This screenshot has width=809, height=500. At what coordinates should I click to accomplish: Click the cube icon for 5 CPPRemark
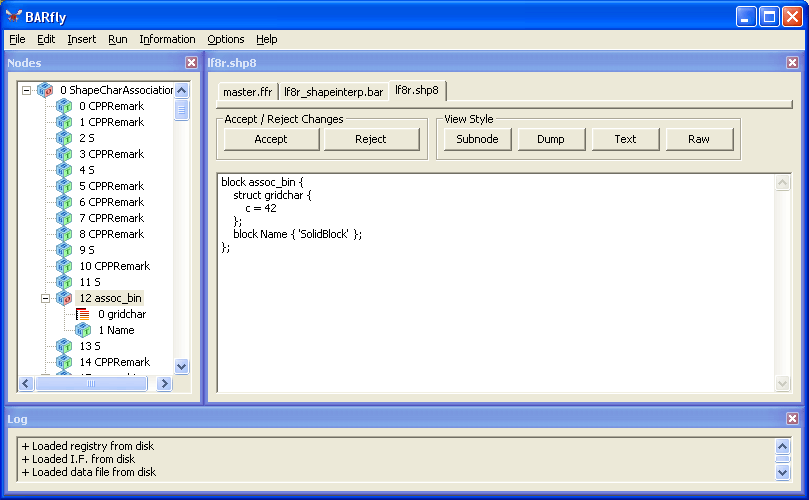64,186
